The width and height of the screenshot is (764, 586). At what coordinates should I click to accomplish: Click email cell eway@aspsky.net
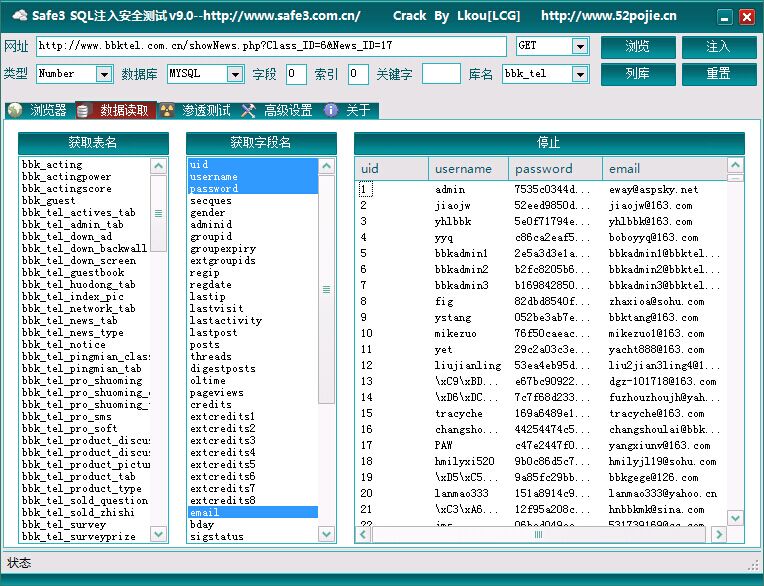(653, 189)
